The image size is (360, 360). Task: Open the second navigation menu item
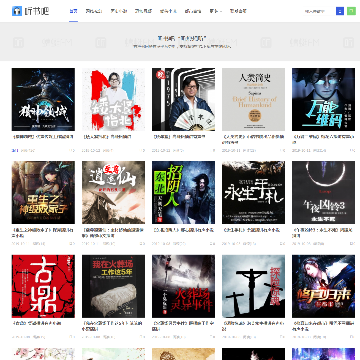point(94,11)
